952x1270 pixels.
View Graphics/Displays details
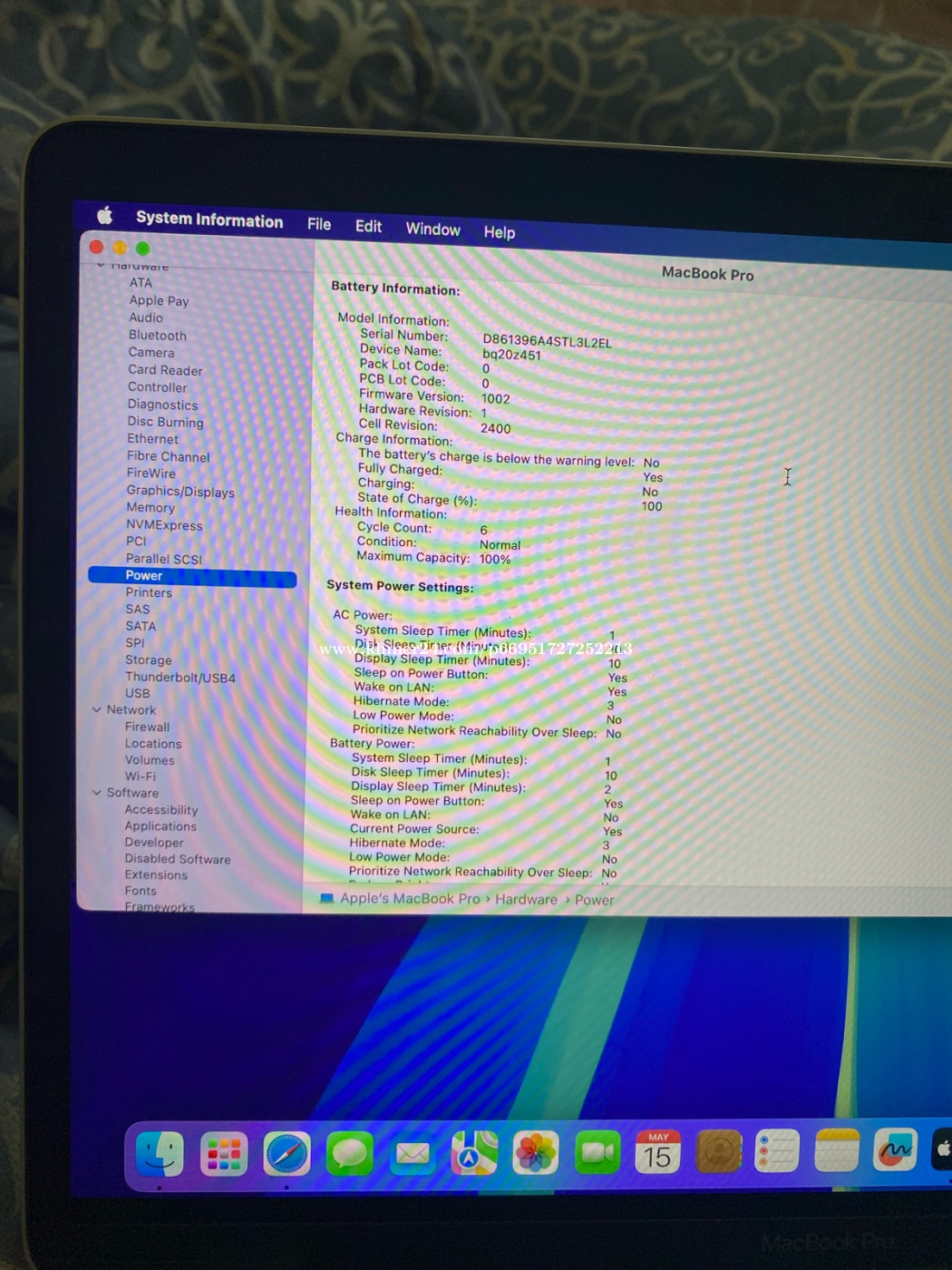[180, 492]
